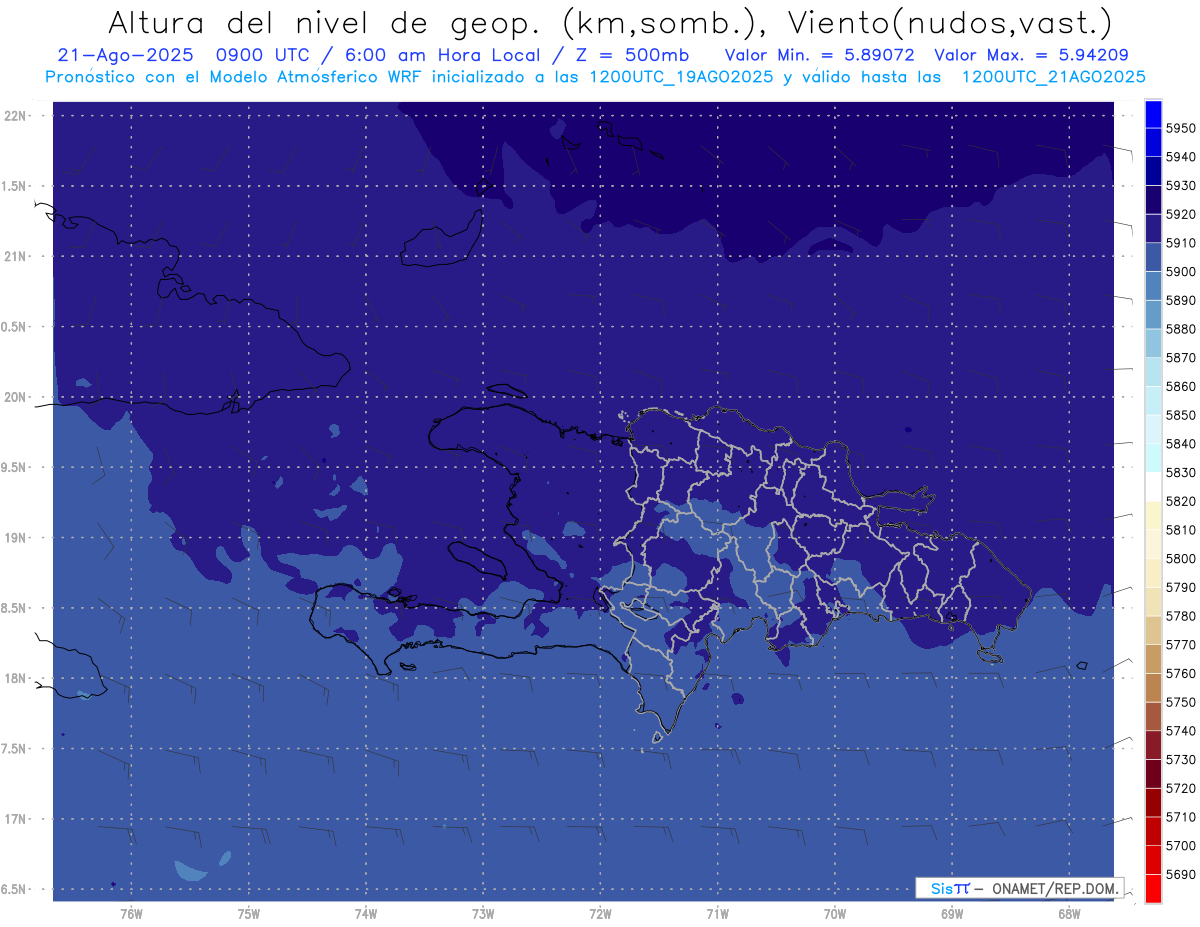The width and height of the screenshot is (1200, 927).
Task: Click the '70W' longitude label
Action: (x=835, y=914)
